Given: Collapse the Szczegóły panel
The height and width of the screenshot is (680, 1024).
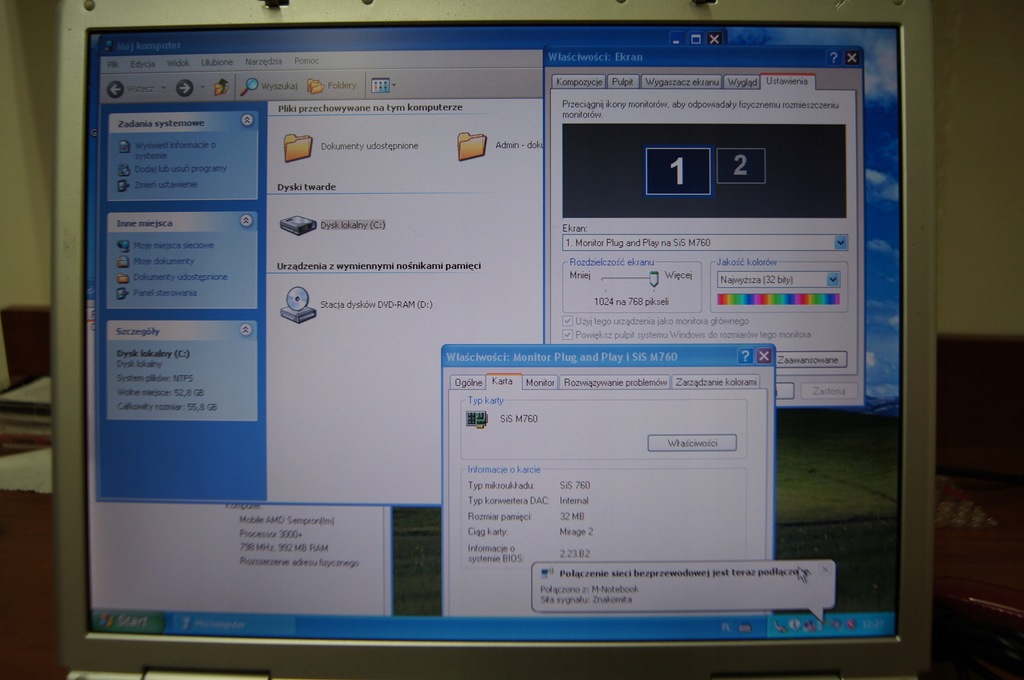Looking at the screenshot, I should pos(246,330).
